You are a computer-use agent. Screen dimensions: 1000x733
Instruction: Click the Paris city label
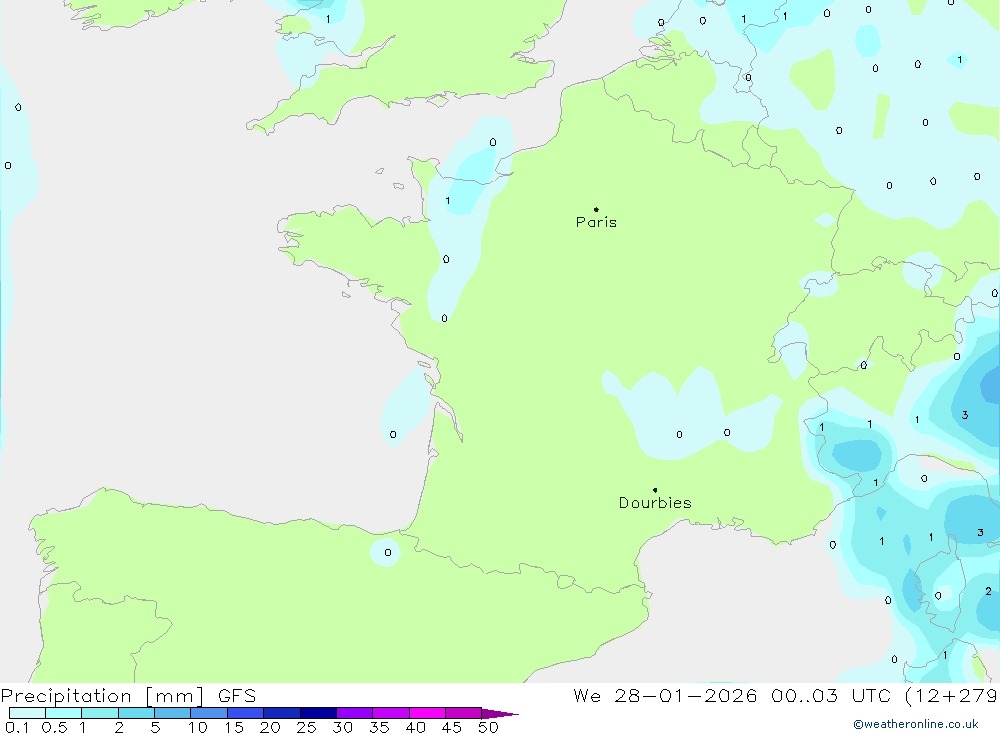pos(596,222)
